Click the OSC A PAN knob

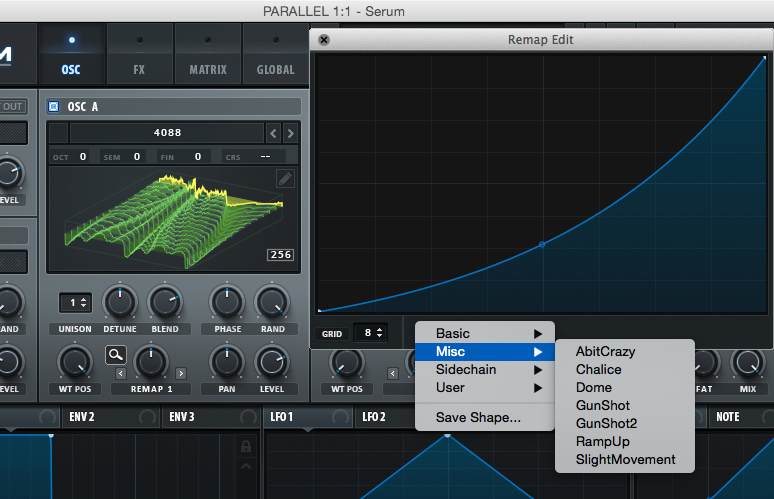click(227, 362)
